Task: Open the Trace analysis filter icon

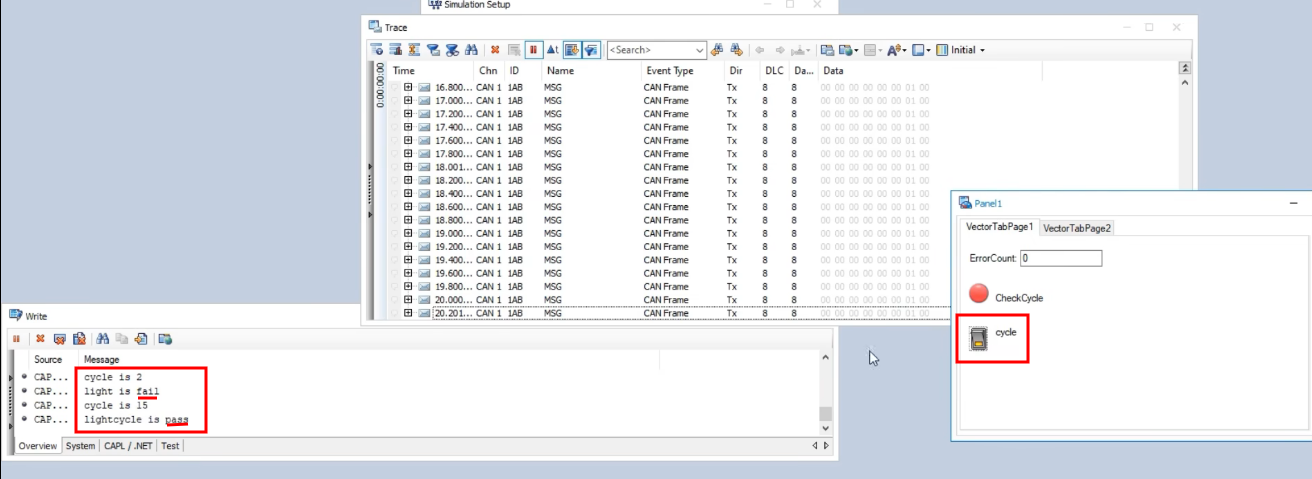Action: point(452,49)
